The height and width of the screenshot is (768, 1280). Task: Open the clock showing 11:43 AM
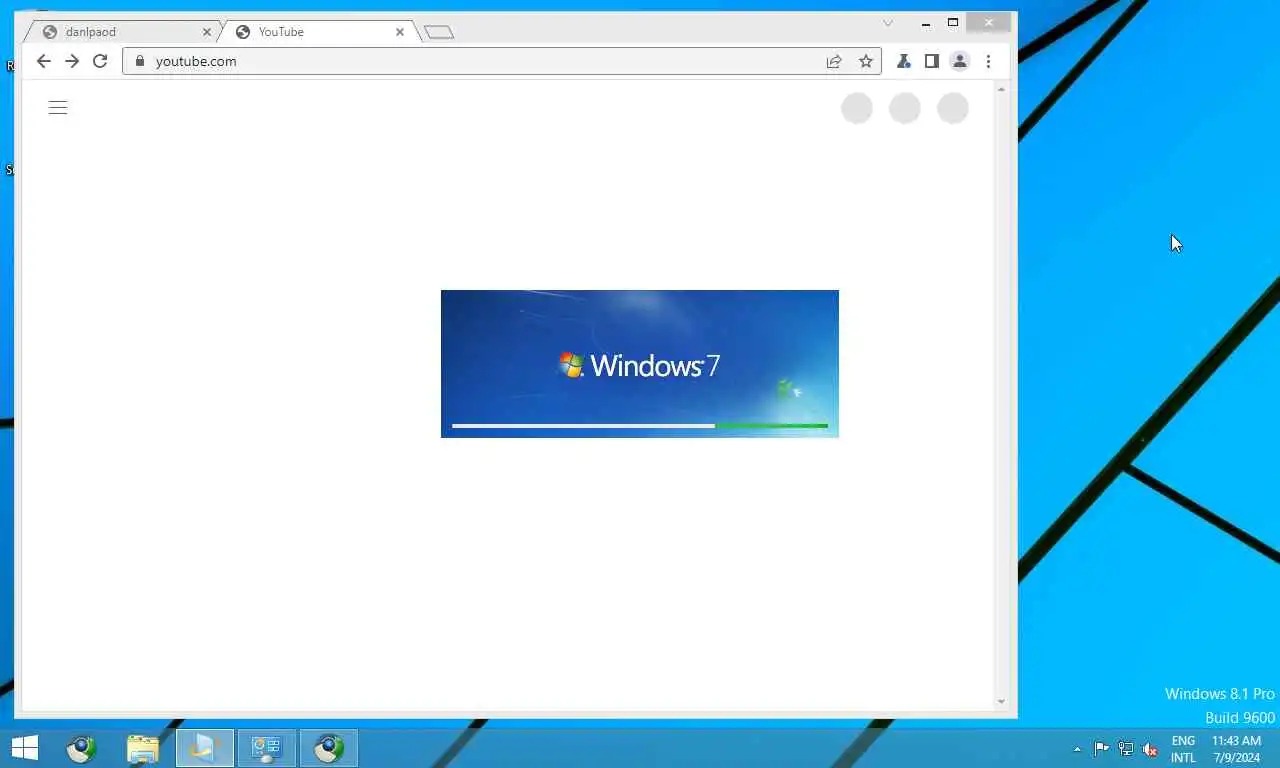point(1236,749)
